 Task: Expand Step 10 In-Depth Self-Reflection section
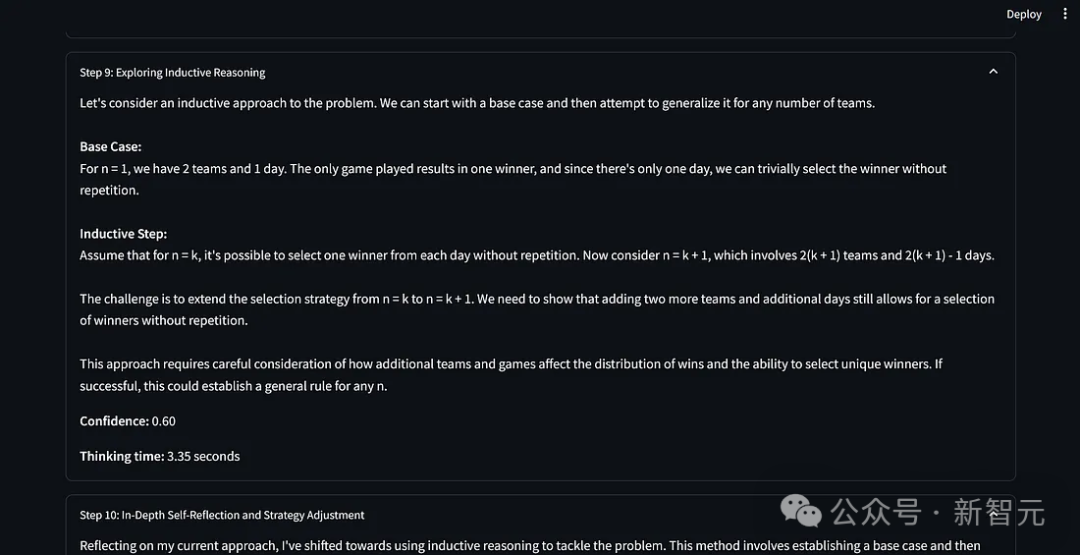pyautogui.click(x=222, y=515)
